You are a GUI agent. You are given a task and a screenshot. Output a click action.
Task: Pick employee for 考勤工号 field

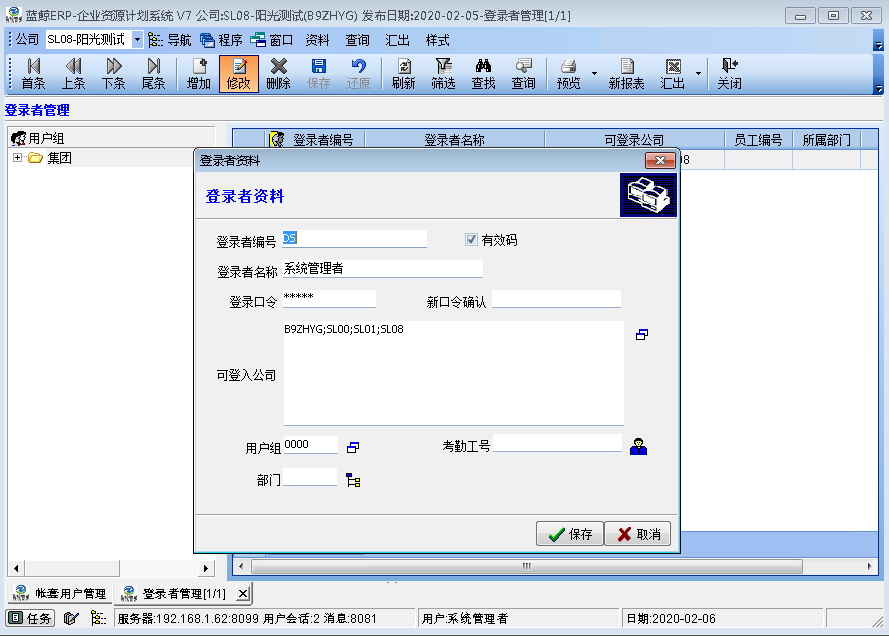point(638,447)
